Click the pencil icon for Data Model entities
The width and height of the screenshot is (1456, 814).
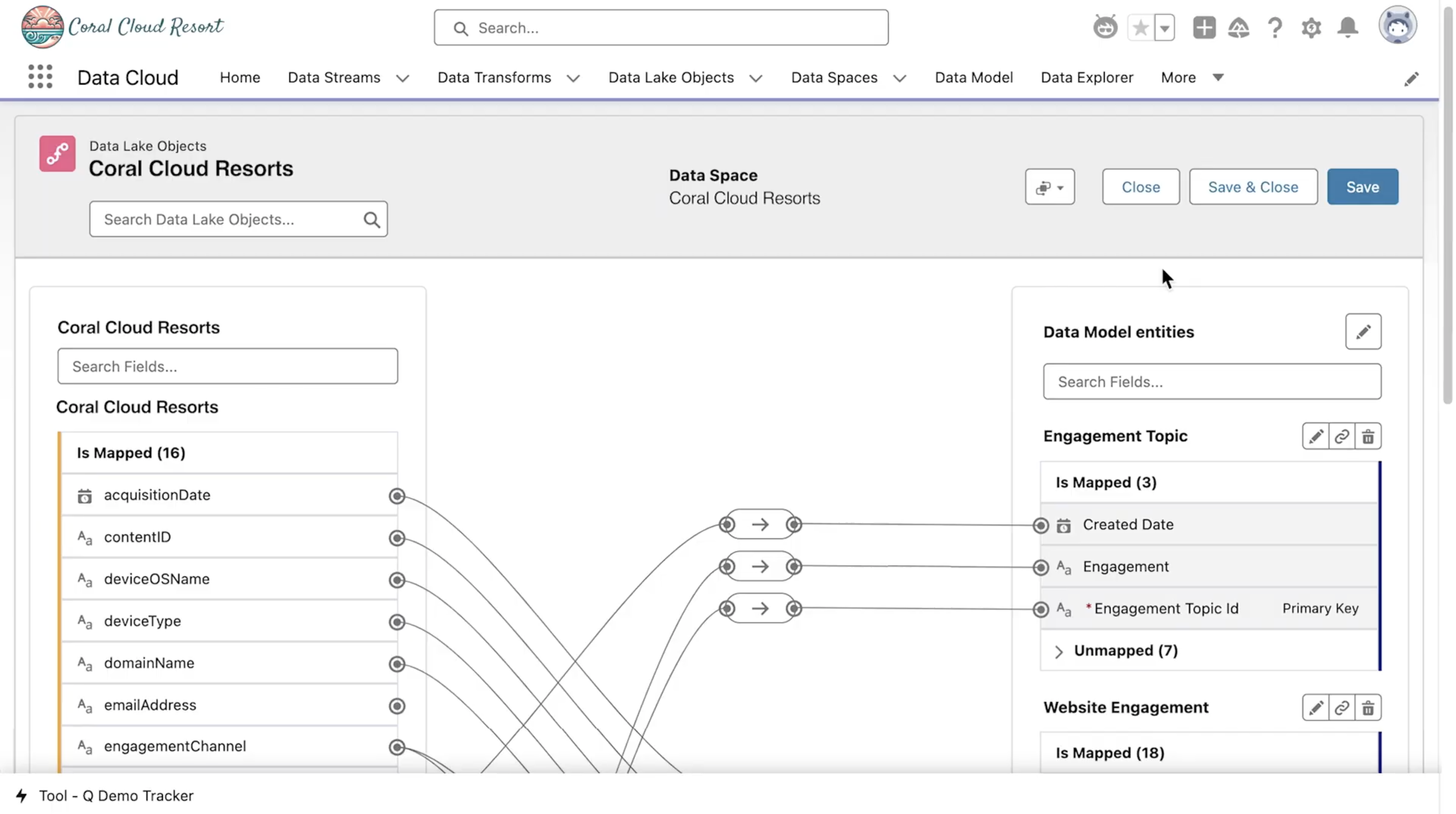pos(1363,332)
